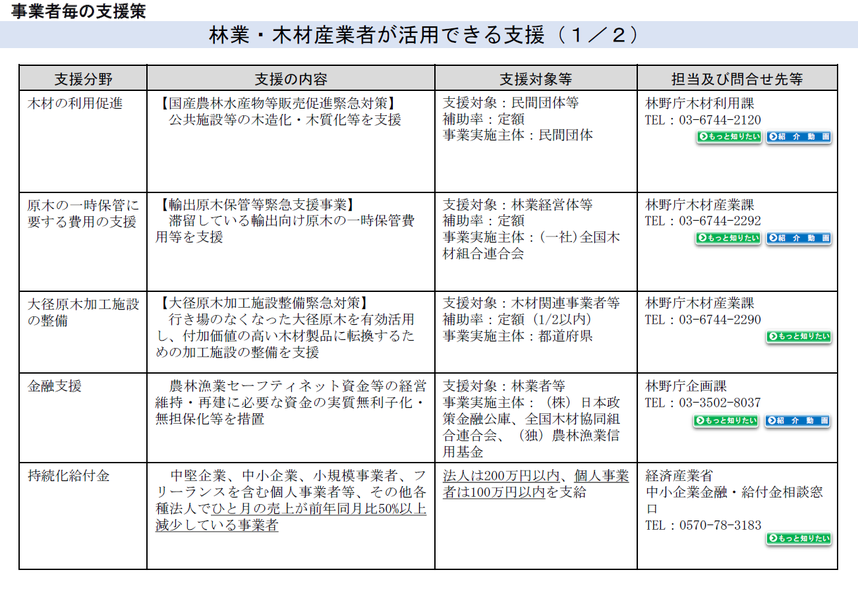Image resolution: width=858 pixels, height=599 pixels.
Task: Click 農林漁業セーフティネット資金 description text
Action: tap(291, 403)
